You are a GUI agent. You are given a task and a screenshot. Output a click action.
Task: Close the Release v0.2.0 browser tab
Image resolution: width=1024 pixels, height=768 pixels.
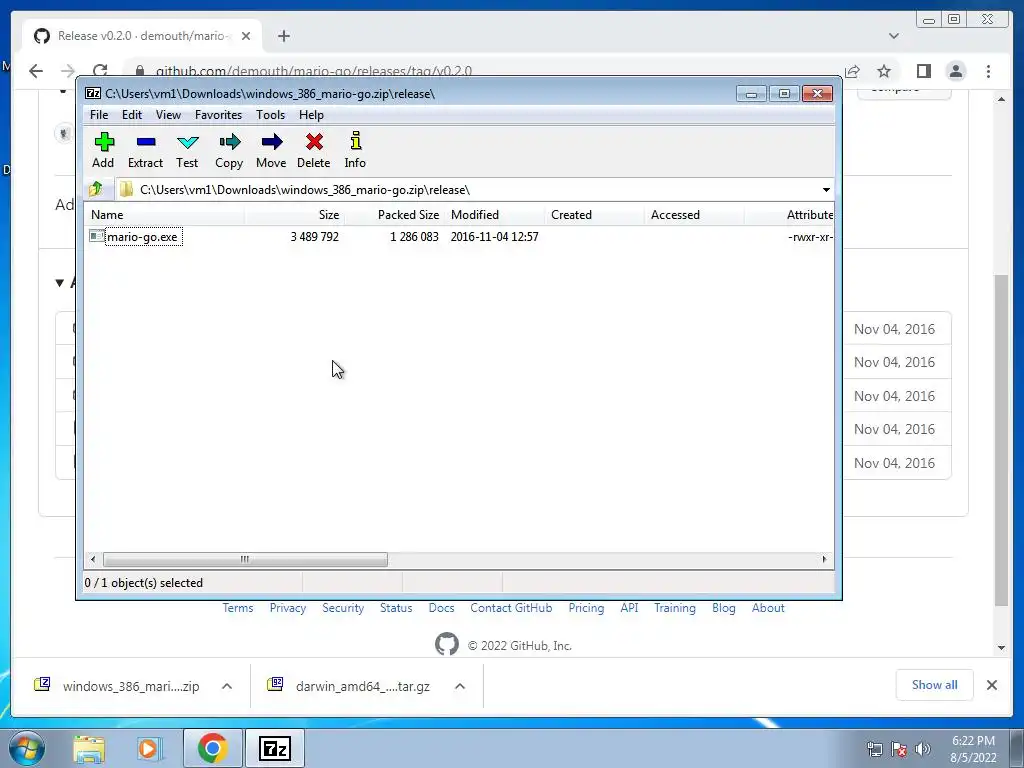point(246,36)
